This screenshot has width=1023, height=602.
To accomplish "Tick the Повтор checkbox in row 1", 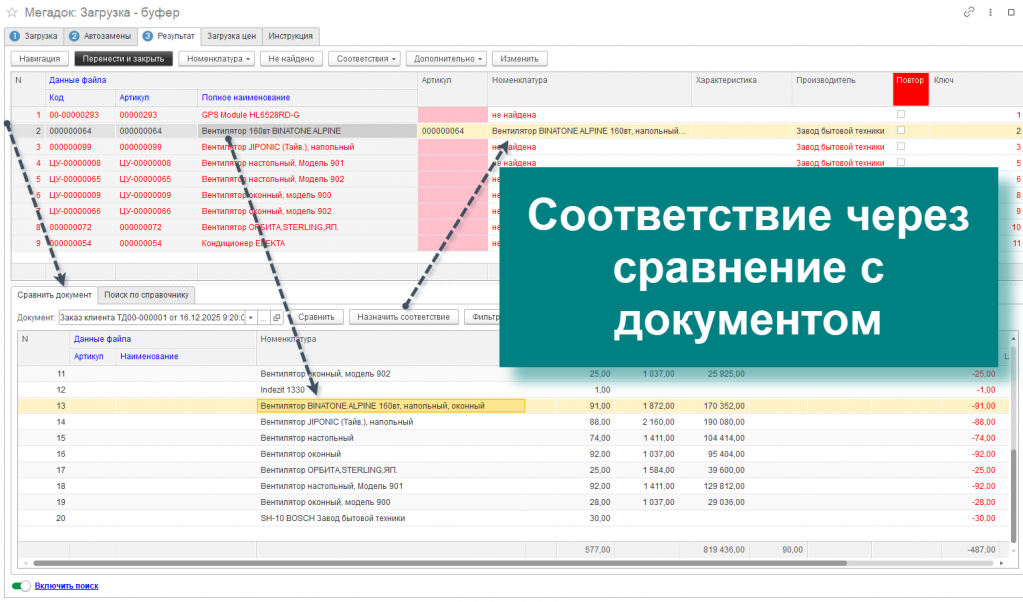I will (901, 114).
